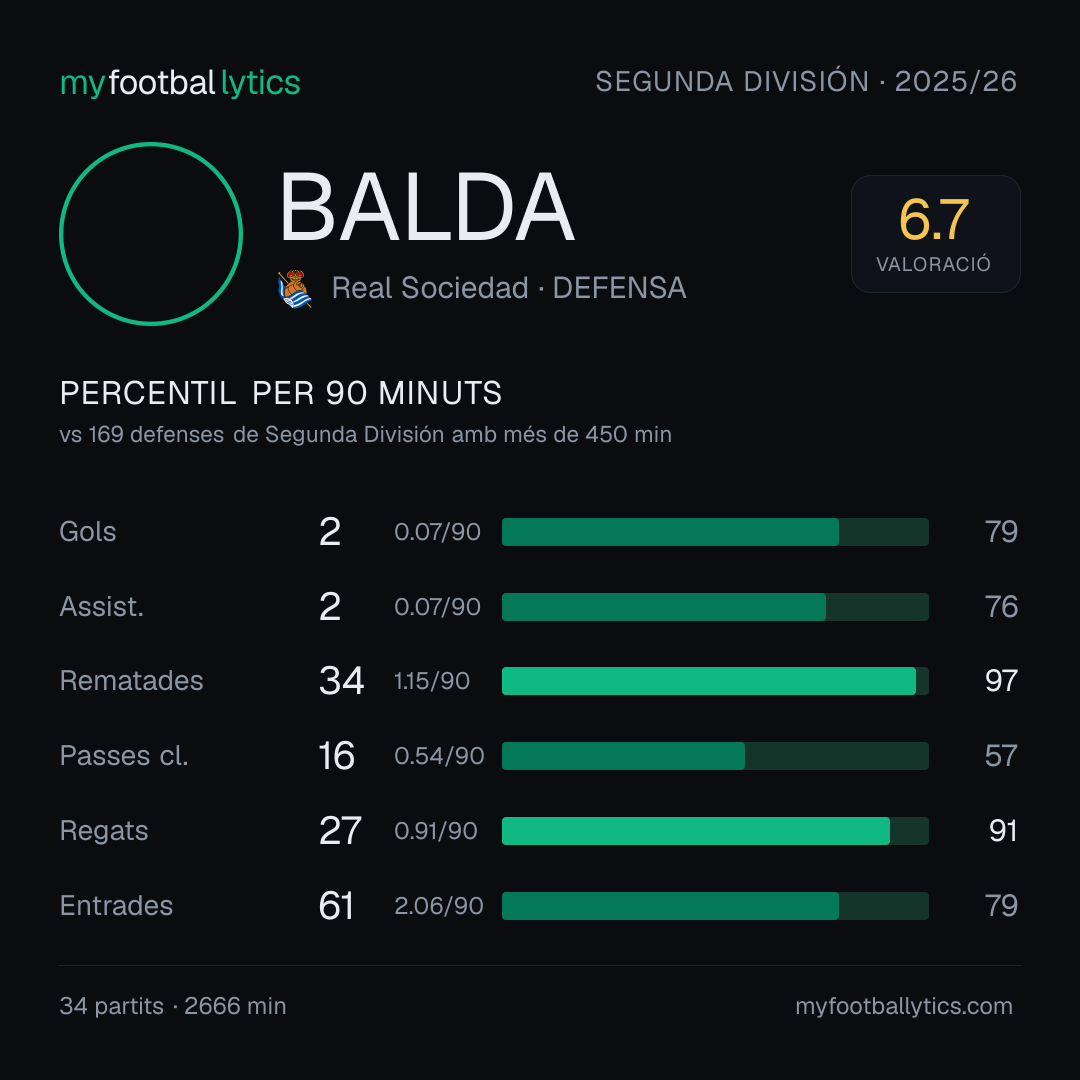Click the Rematades percentile bar
The height and width of the screenshot is (1080, 1080).
click(x=715, y=681)
